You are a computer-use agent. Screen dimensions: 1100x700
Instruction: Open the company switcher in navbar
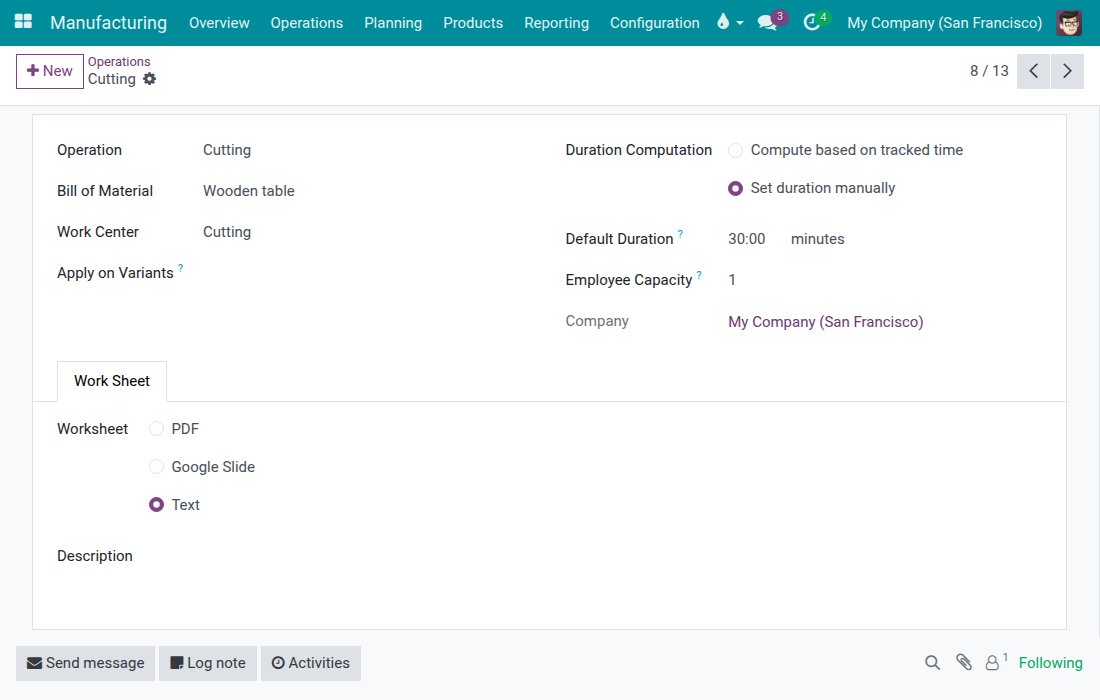tap(944, 22)
